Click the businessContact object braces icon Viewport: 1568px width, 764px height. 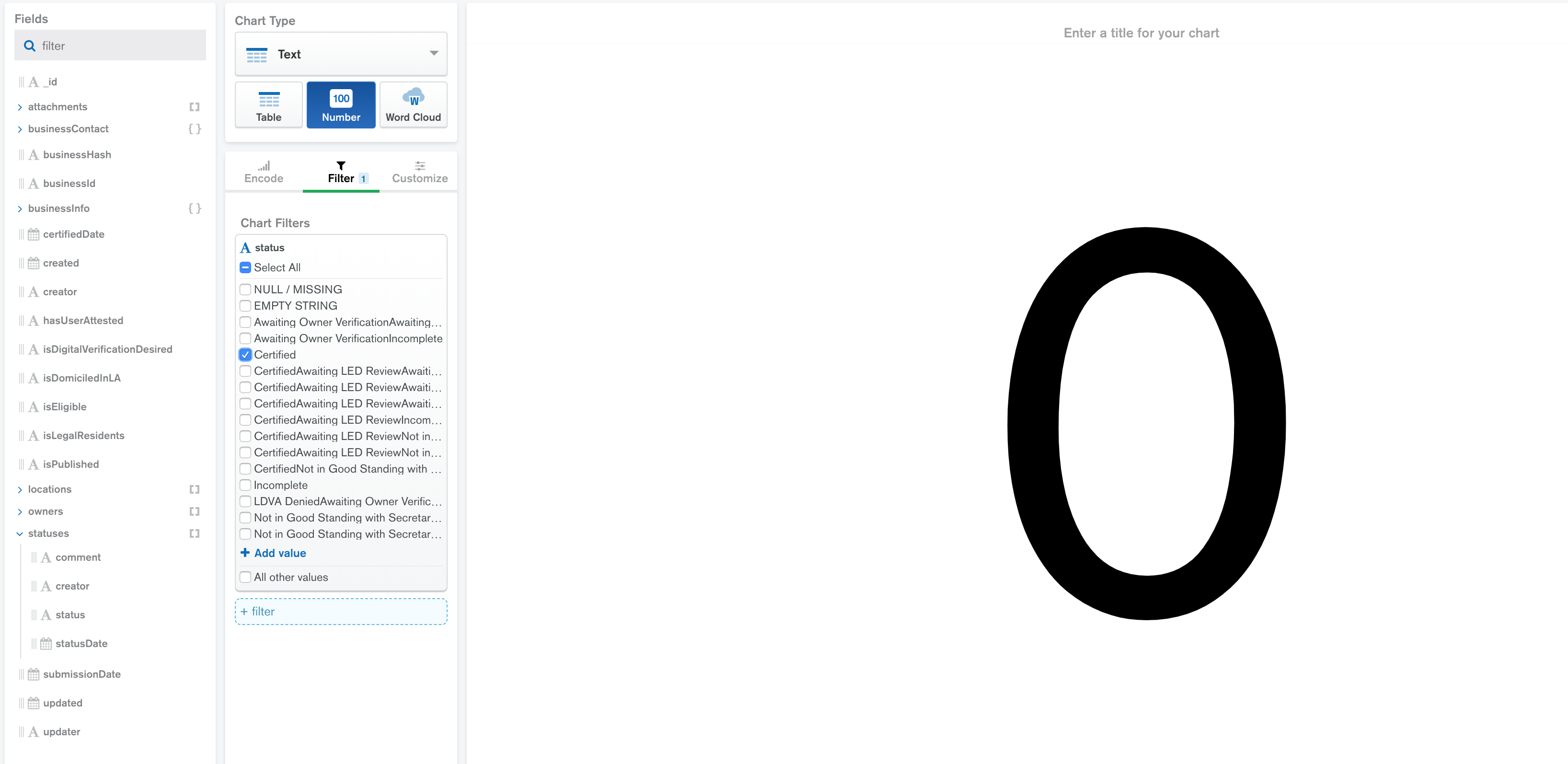[x=194, y=129]
